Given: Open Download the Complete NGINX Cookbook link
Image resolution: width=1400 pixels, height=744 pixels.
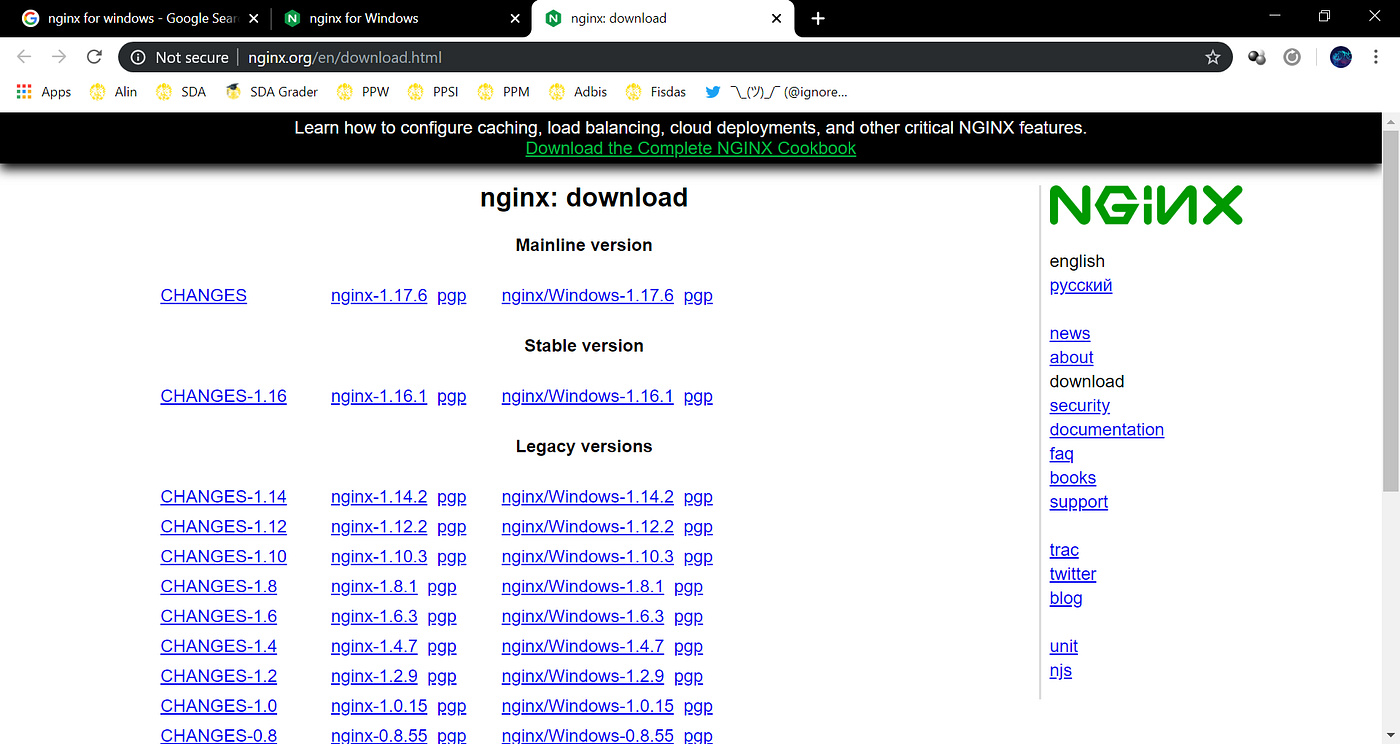Looking at the screenshot, I should pos(691,148).
